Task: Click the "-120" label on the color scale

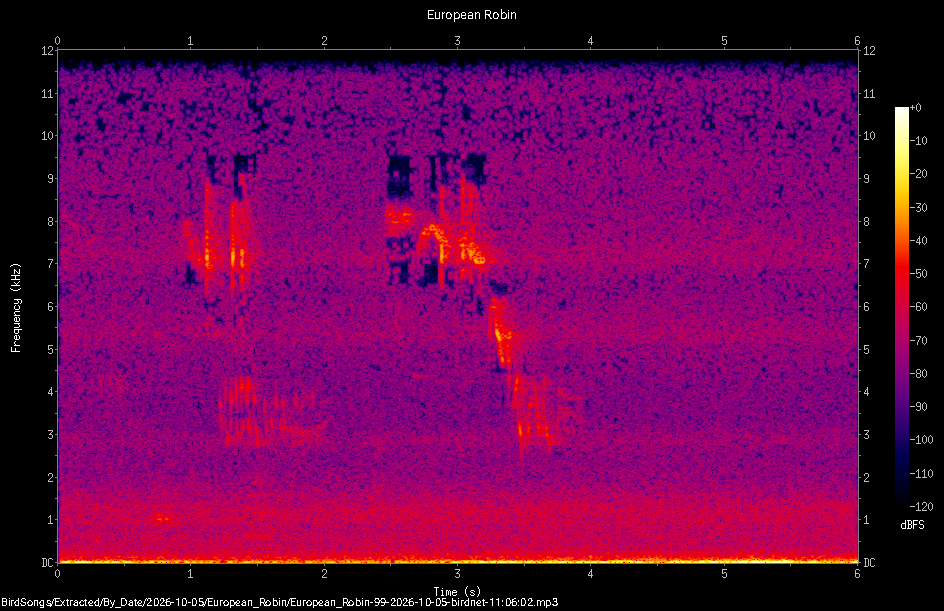Action: pyautogui.click(x=921, y=506)
